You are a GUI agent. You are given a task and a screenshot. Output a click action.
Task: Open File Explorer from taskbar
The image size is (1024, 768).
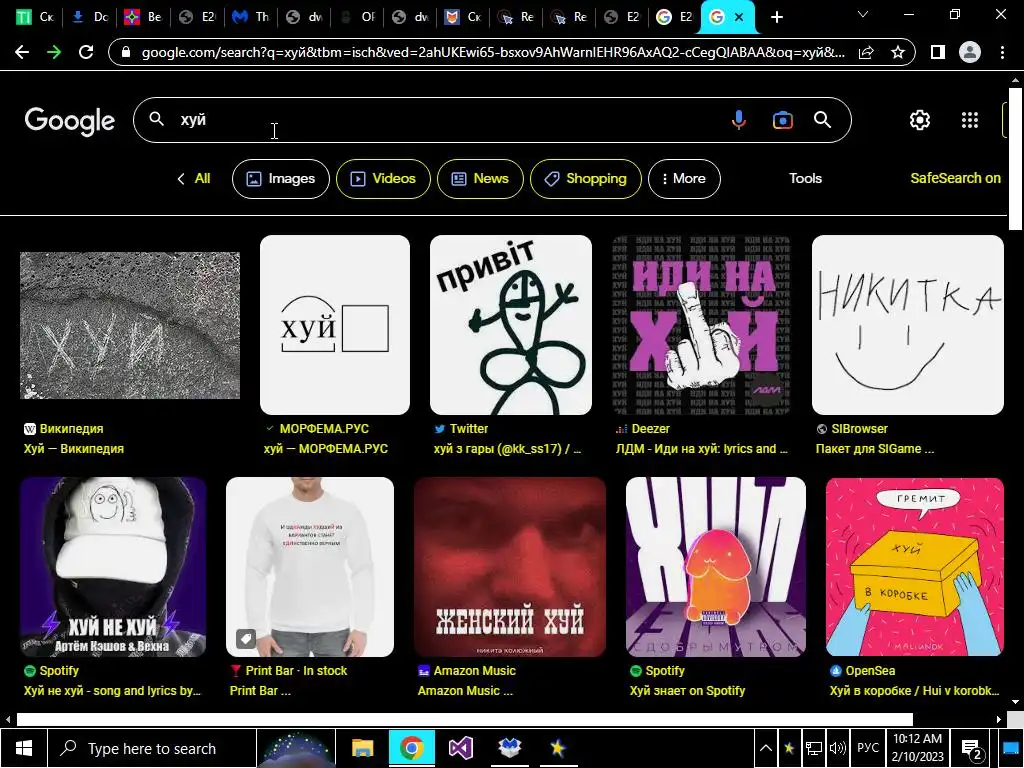tap(362, 748)
